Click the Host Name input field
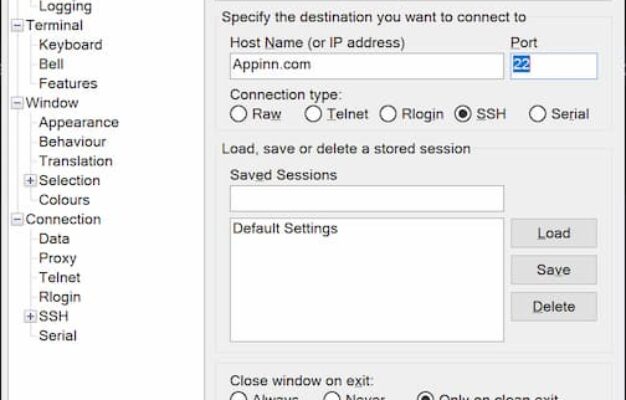Screen dimensions: 626x400 pyautogui.click(x=365, y=66)
